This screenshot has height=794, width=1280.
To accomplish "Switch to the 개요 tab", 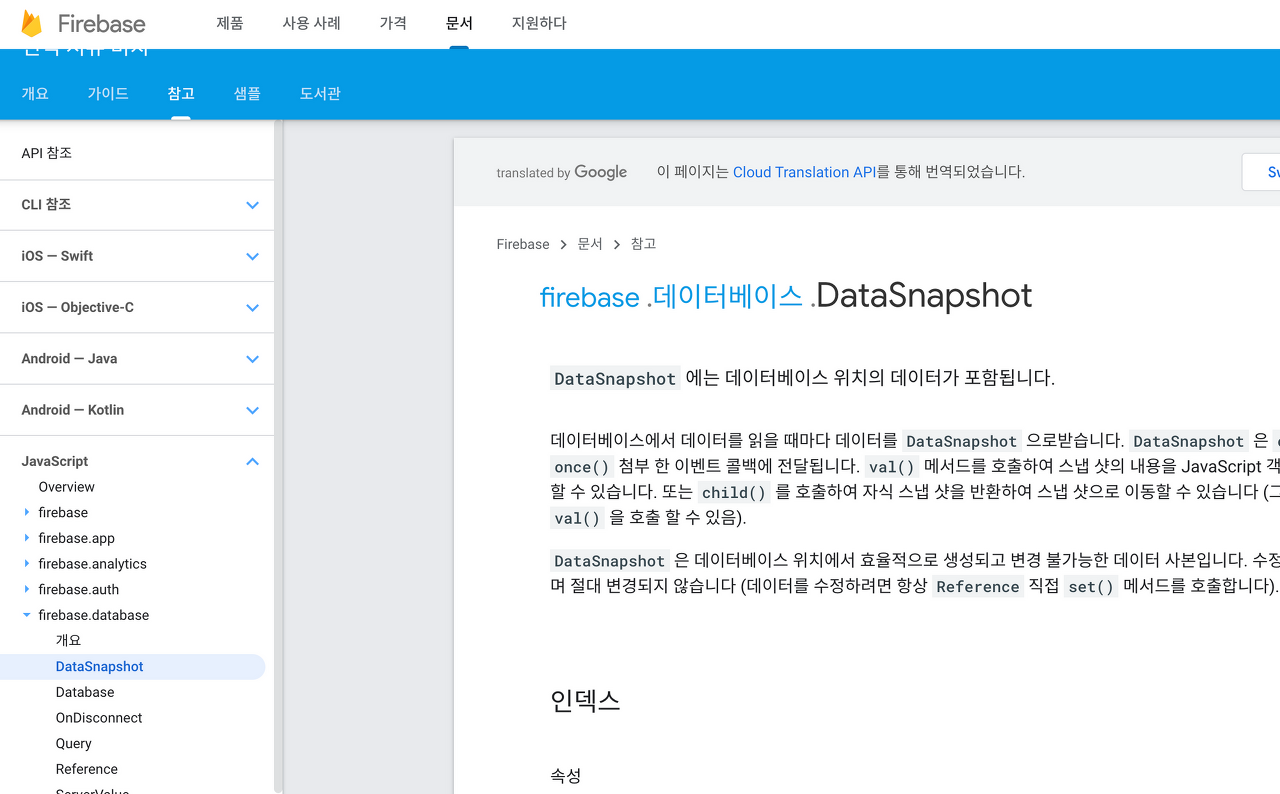I will click(x=35, y=93).
